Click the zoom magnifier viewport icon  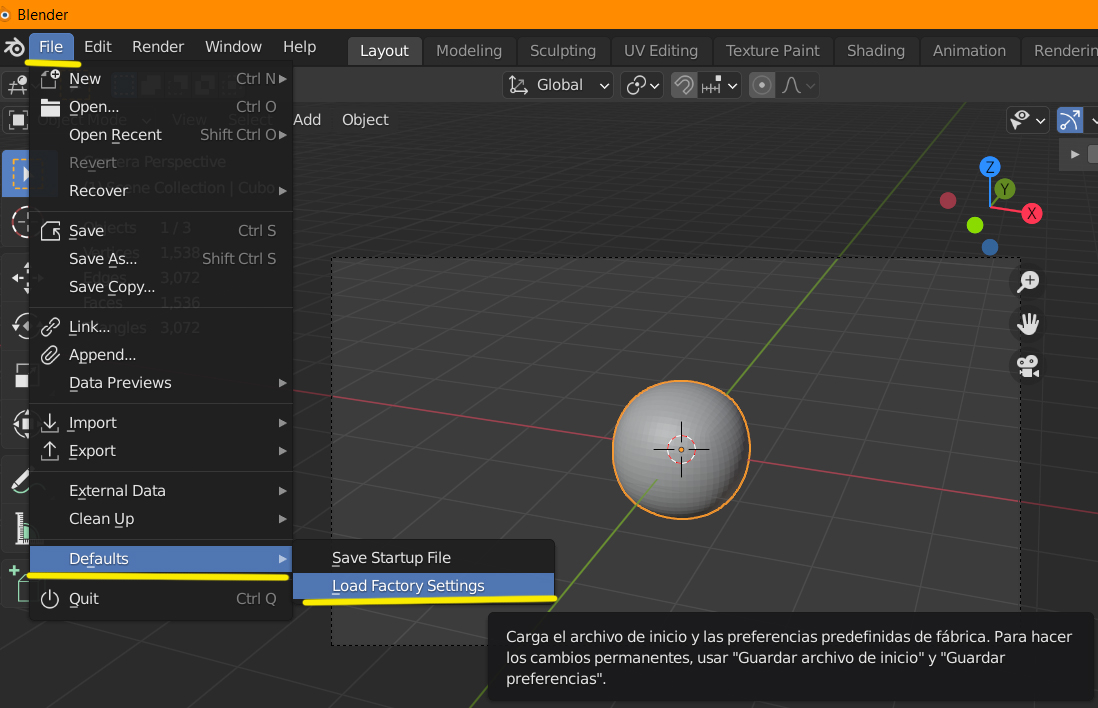point(1028,282)
